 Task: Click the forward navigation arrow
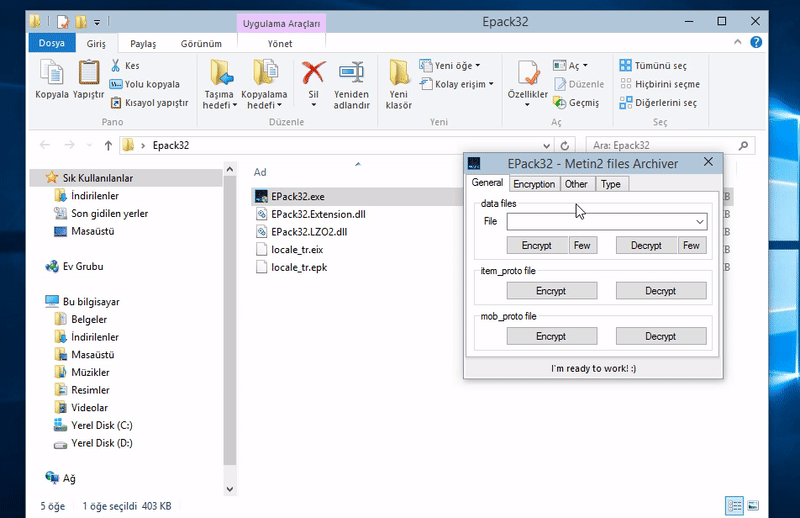pos(69,145)
